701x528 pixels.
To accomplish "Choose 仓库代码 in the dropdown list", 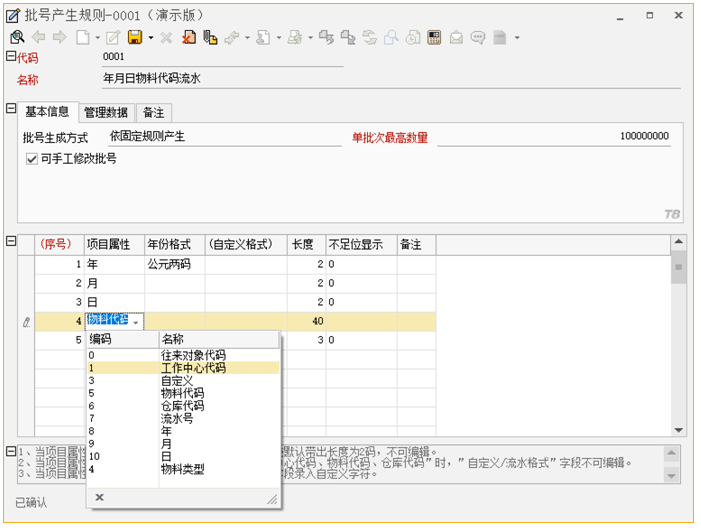I will pyautogui.click(x=183, y=406).
